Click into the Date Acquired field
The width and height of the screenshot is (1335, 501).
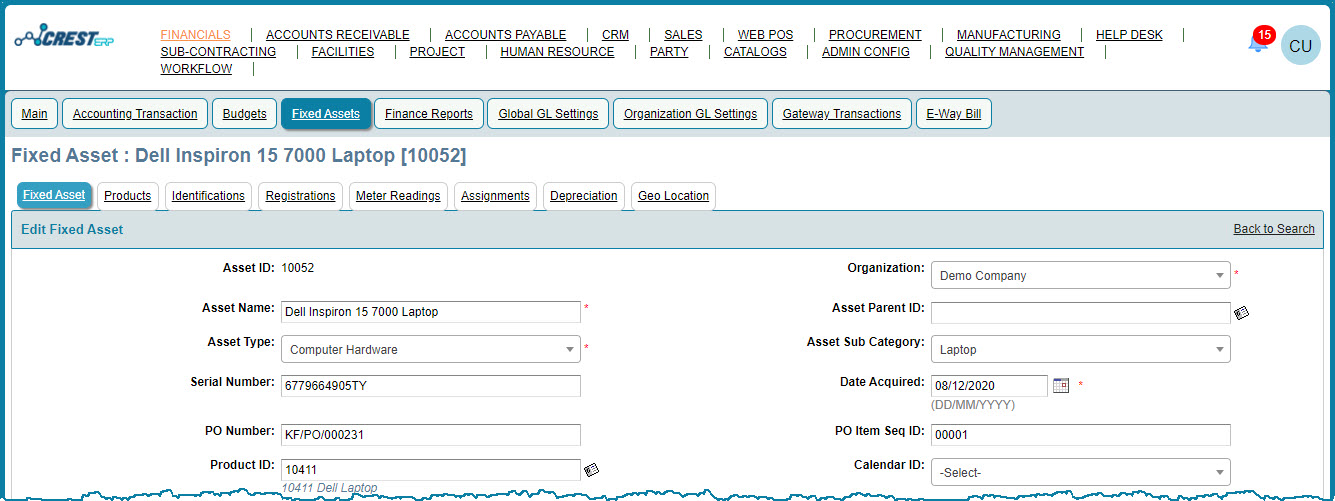[989, 386]
